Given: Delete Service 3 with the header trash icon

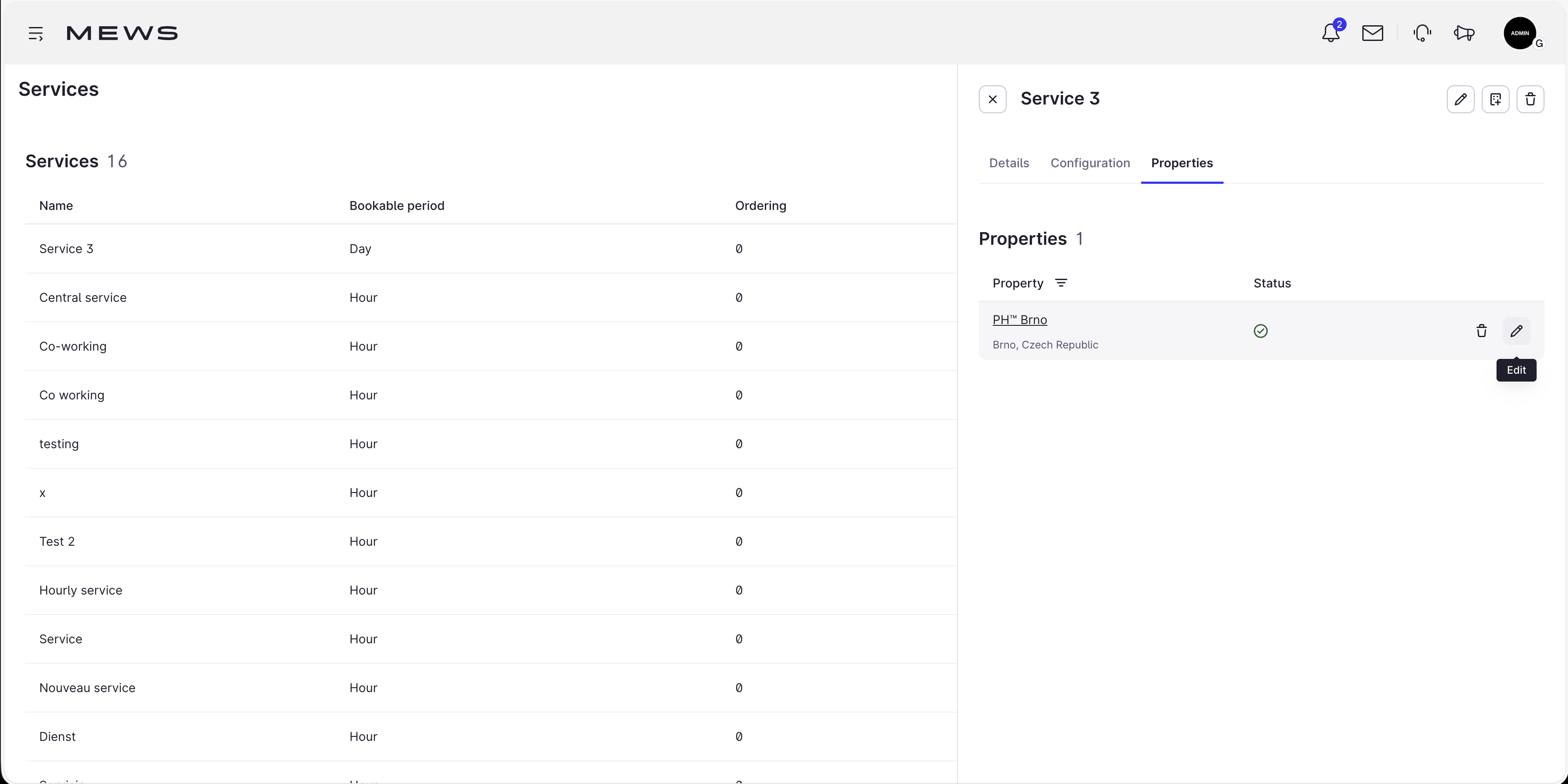Looking at the screenshot, I should pyautogui.click(x=1530, y=99).
